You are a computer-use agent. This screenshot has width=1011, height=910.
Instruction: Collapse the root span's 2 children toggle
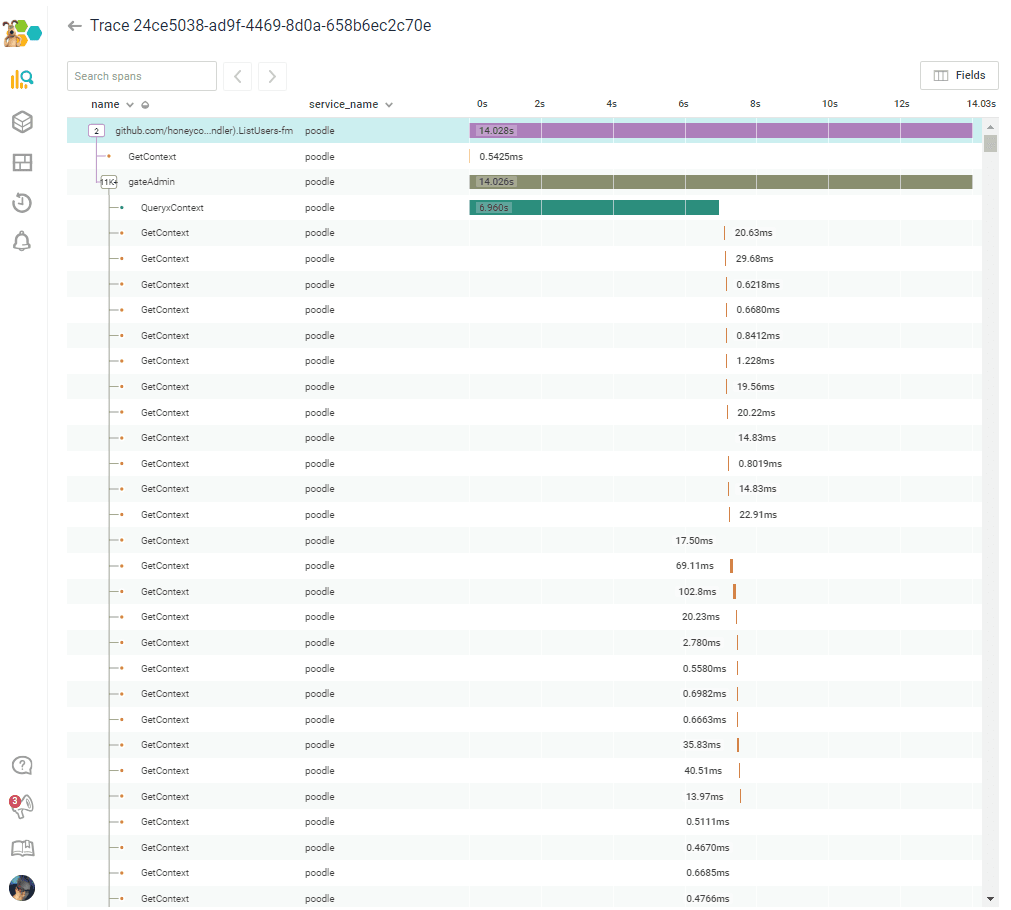(x=96, y=131)
